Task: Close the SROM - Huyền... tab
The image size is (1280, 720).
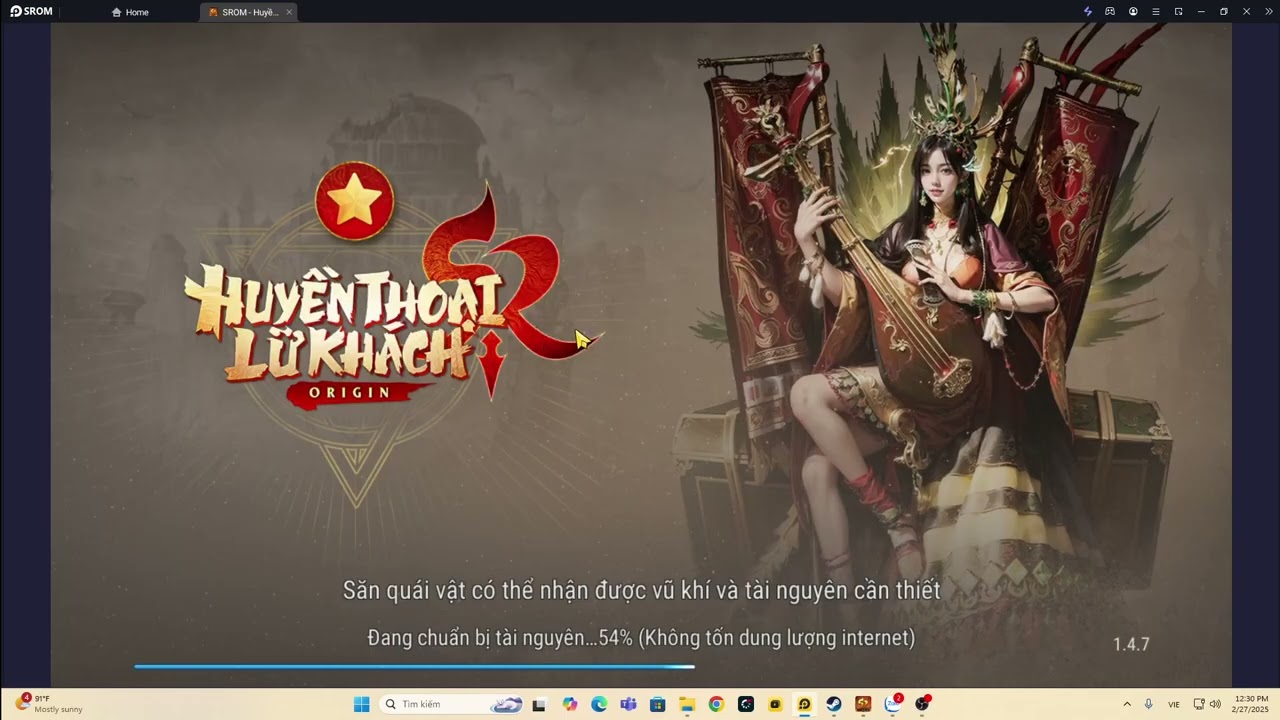Action: (x=289, y=12)
